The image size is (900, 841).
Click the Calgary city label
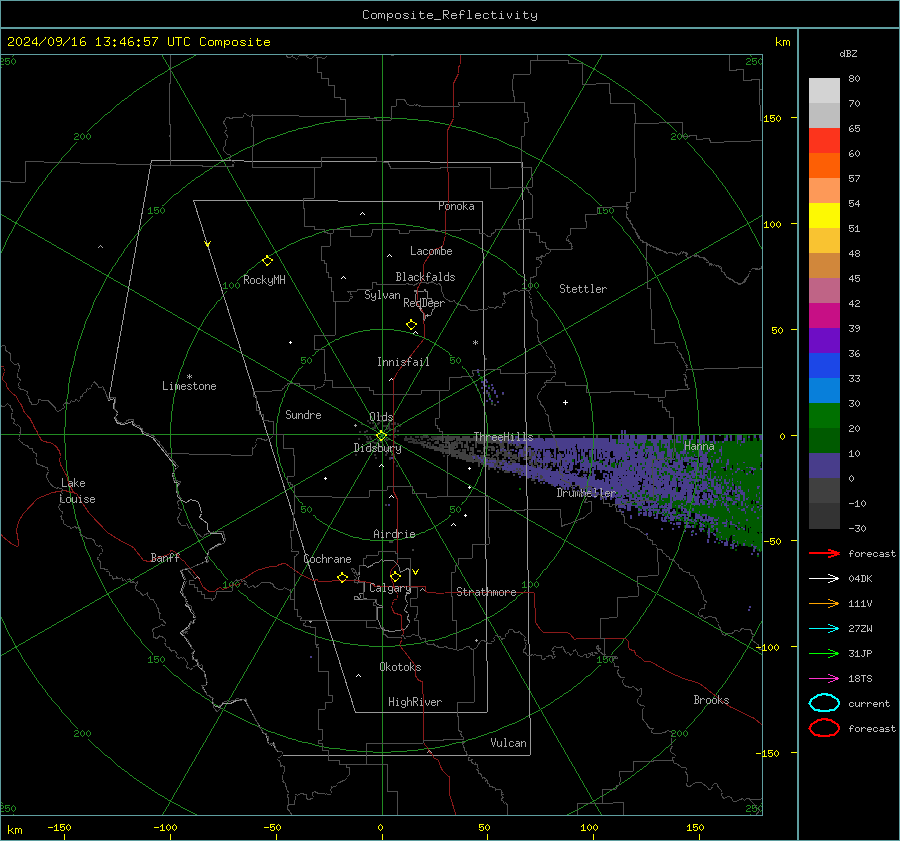[390, 588]
